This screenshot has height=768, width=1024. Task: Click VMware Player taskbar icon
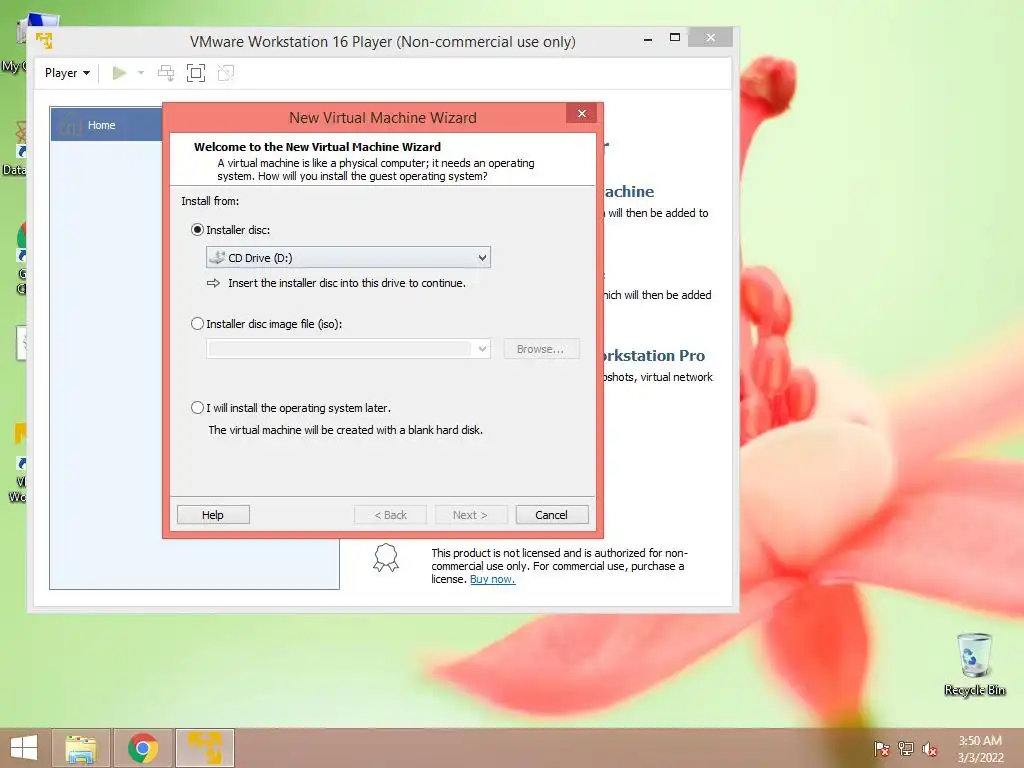click(x=205, y=748)
